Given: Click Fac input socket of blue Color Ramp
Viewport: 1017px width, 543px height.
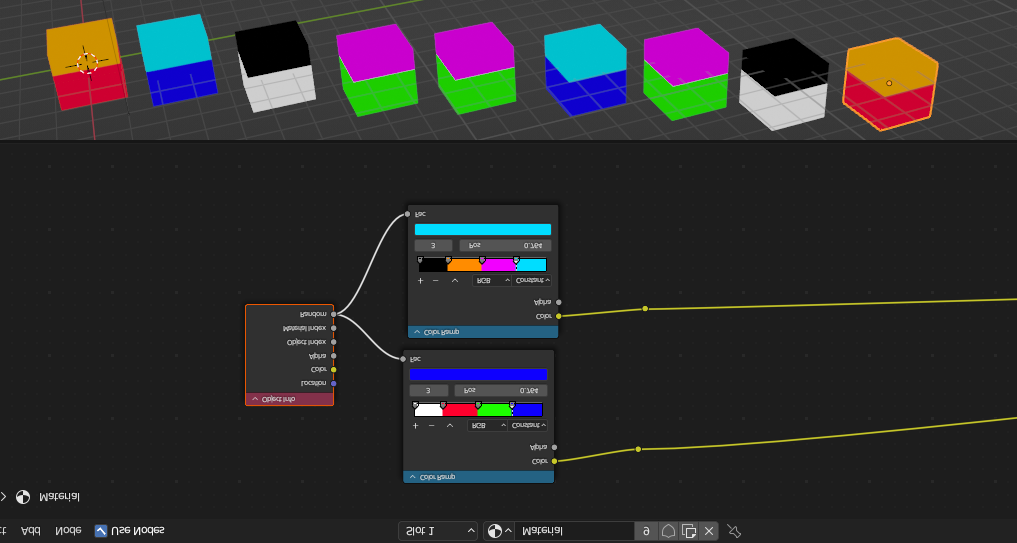Looking at the screenshot, I should pos(403,359).
